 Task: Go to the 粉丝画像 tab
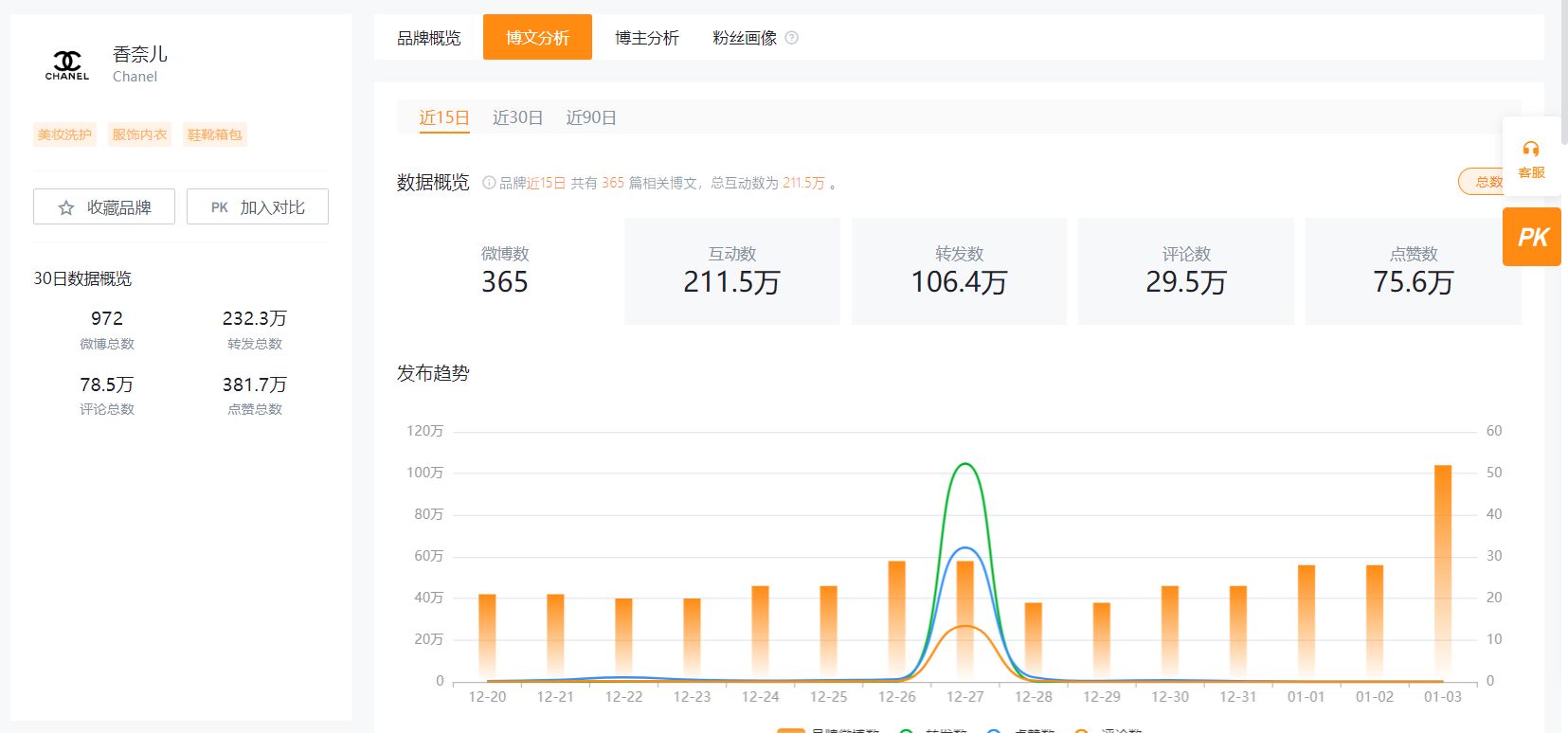click(745, 38)
